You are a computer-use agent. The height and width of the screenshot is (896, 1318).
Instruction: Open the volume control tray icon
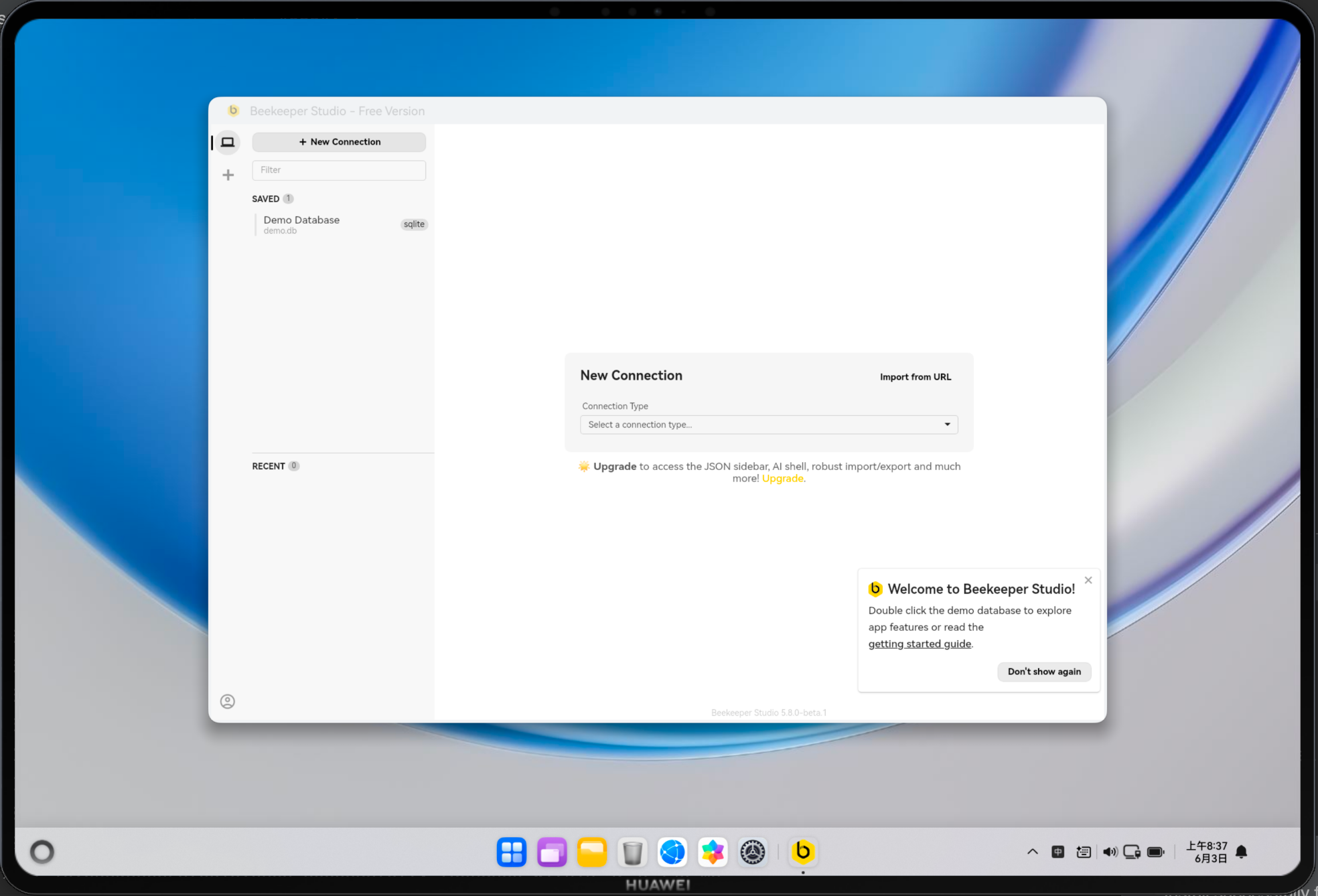click(1110, 852)
